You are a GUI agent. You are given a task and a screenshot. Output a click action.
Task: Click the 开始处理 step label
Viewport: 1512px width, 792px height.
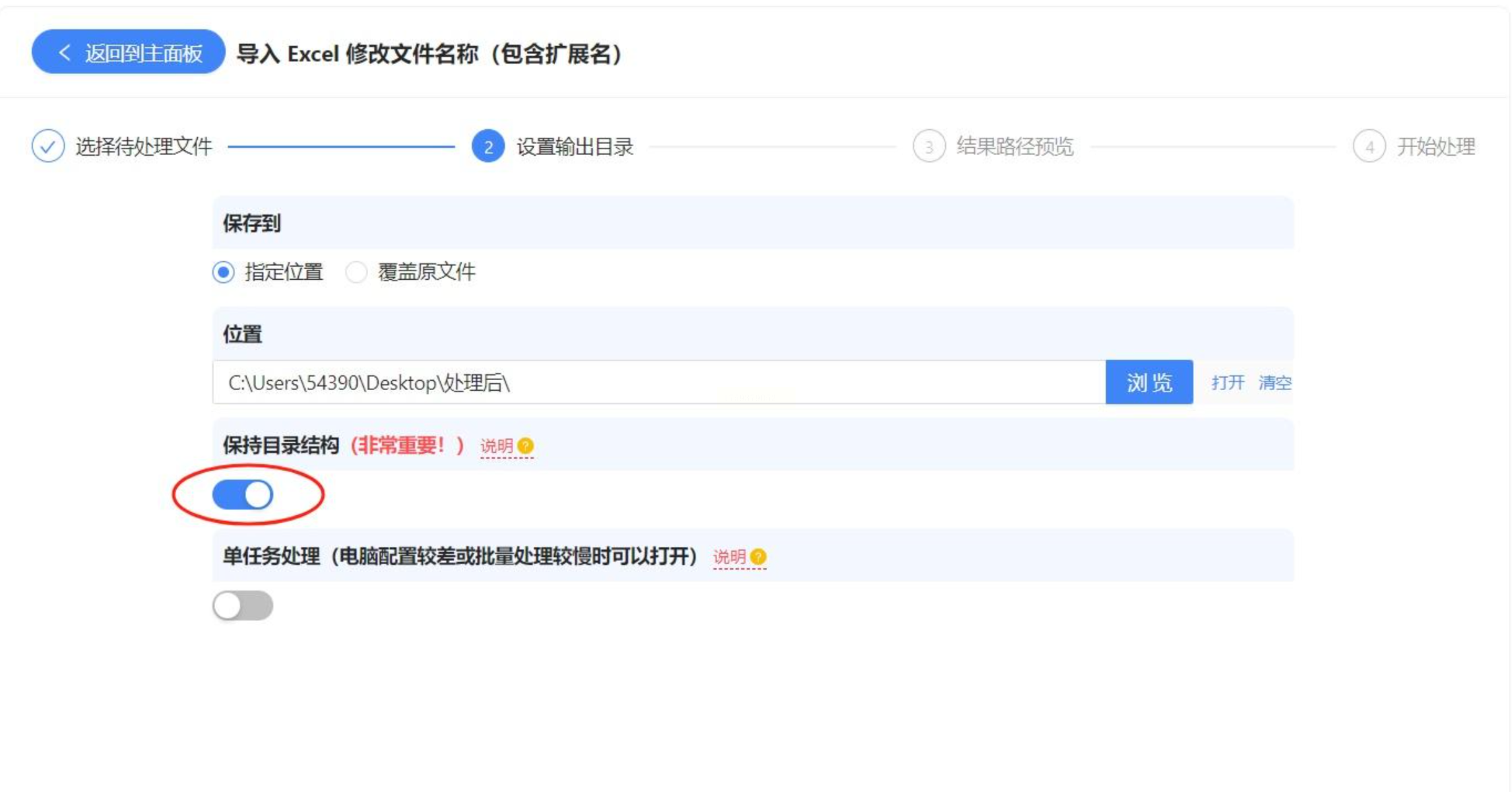1435,146
